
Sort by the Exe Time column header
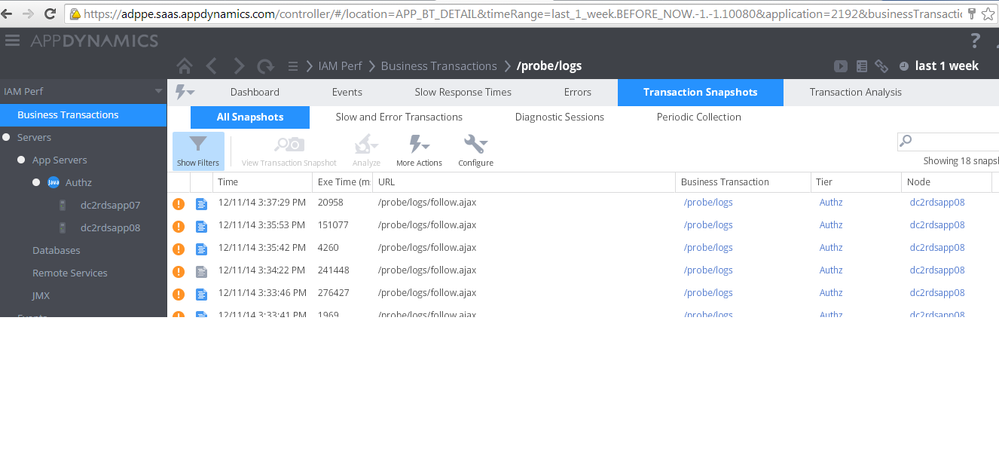[x=343, y=182]
